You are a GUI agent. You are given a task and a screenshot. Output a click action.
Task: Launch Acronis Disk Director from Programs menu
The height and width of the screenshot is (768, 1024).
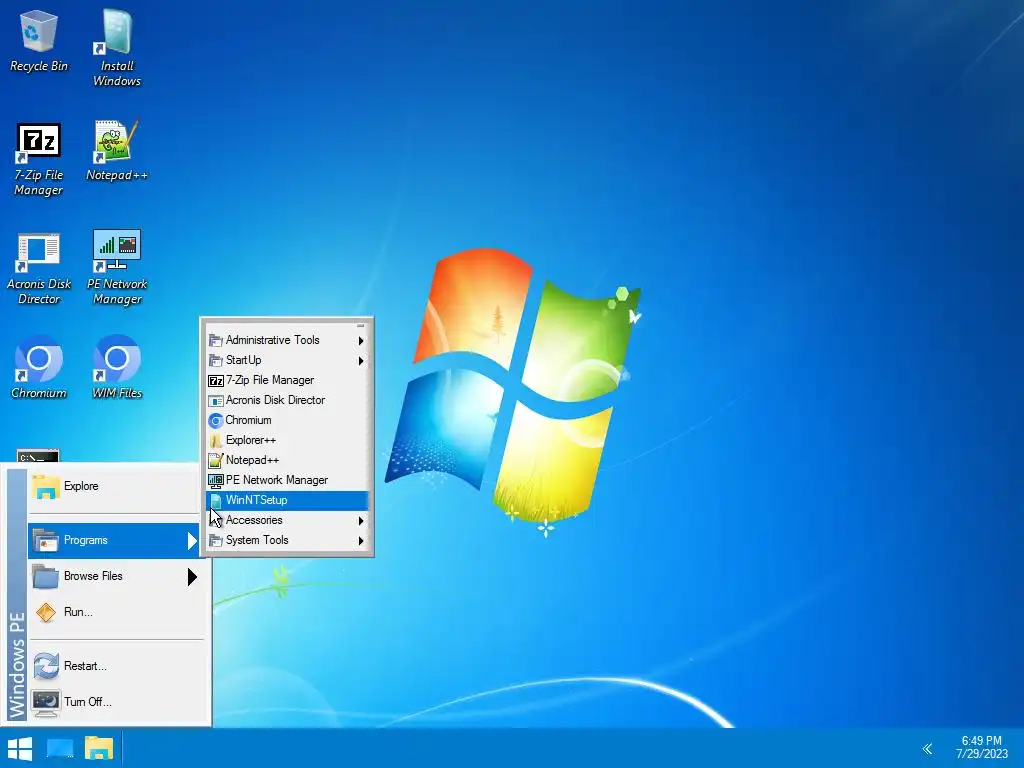[287, 400]
